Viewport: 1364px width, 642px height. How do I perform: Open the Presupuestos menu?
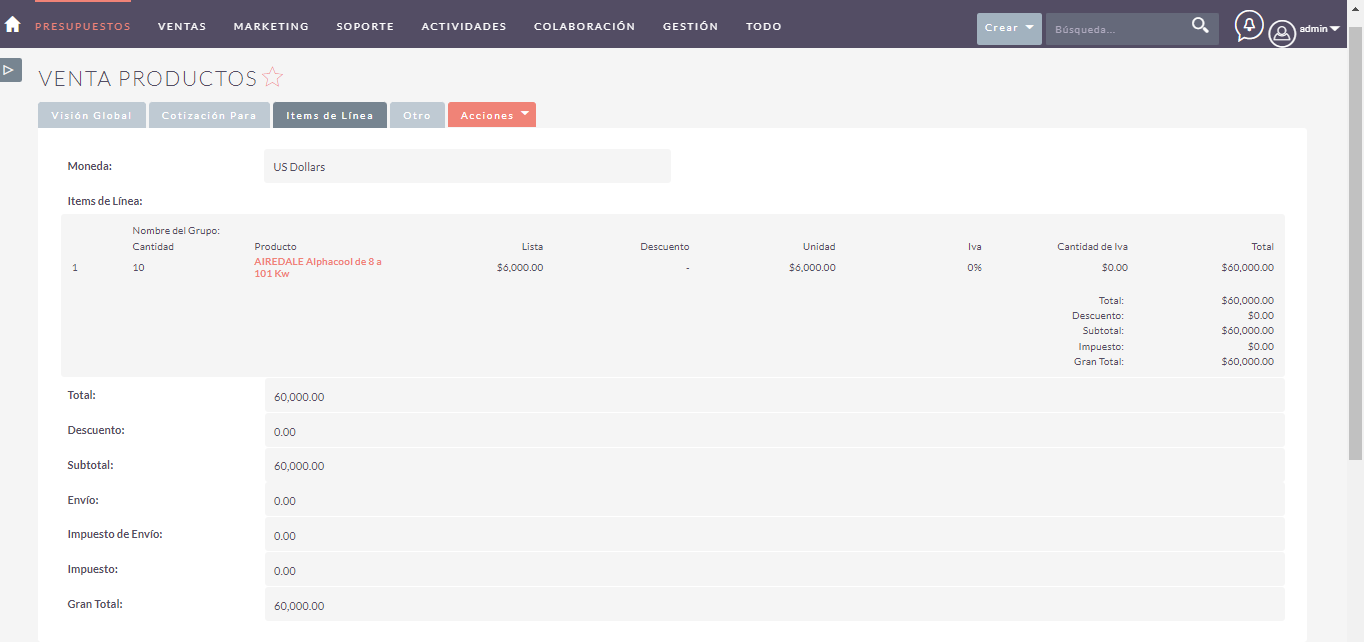pyautogui.click(x=83, y=27)
